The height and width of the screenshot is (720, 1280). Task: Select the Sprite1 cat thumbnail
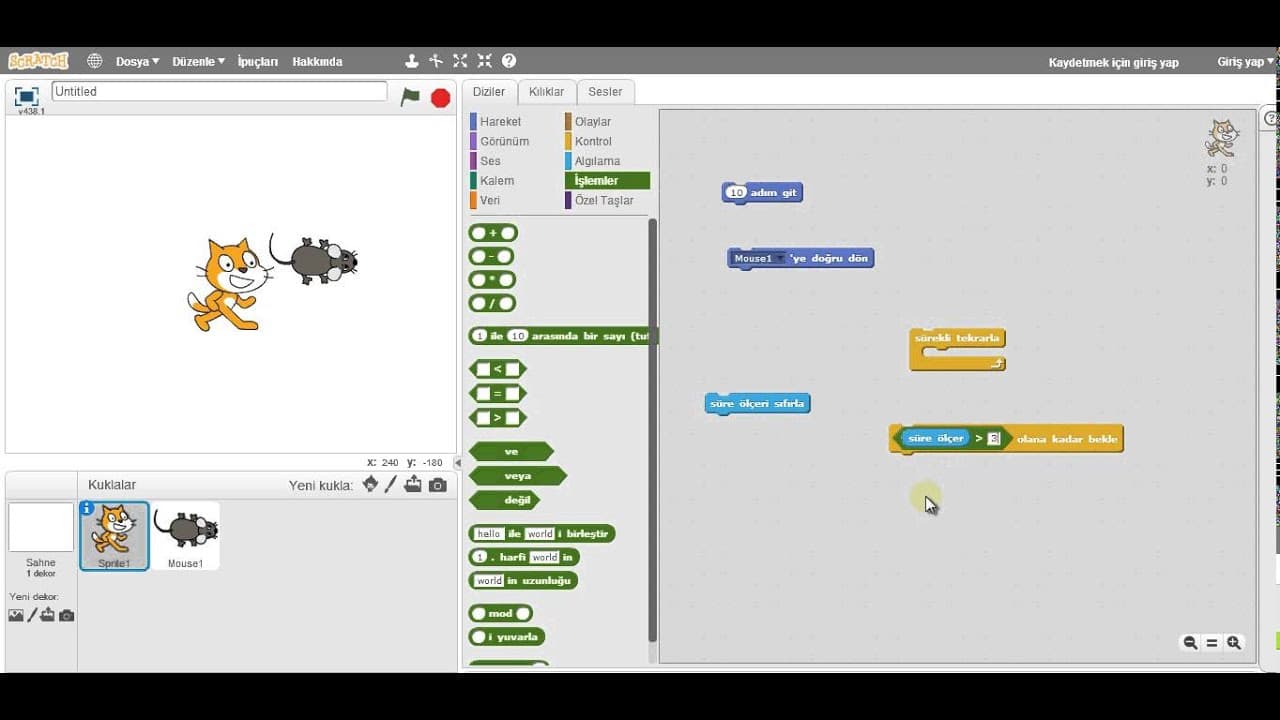(114, 536)
